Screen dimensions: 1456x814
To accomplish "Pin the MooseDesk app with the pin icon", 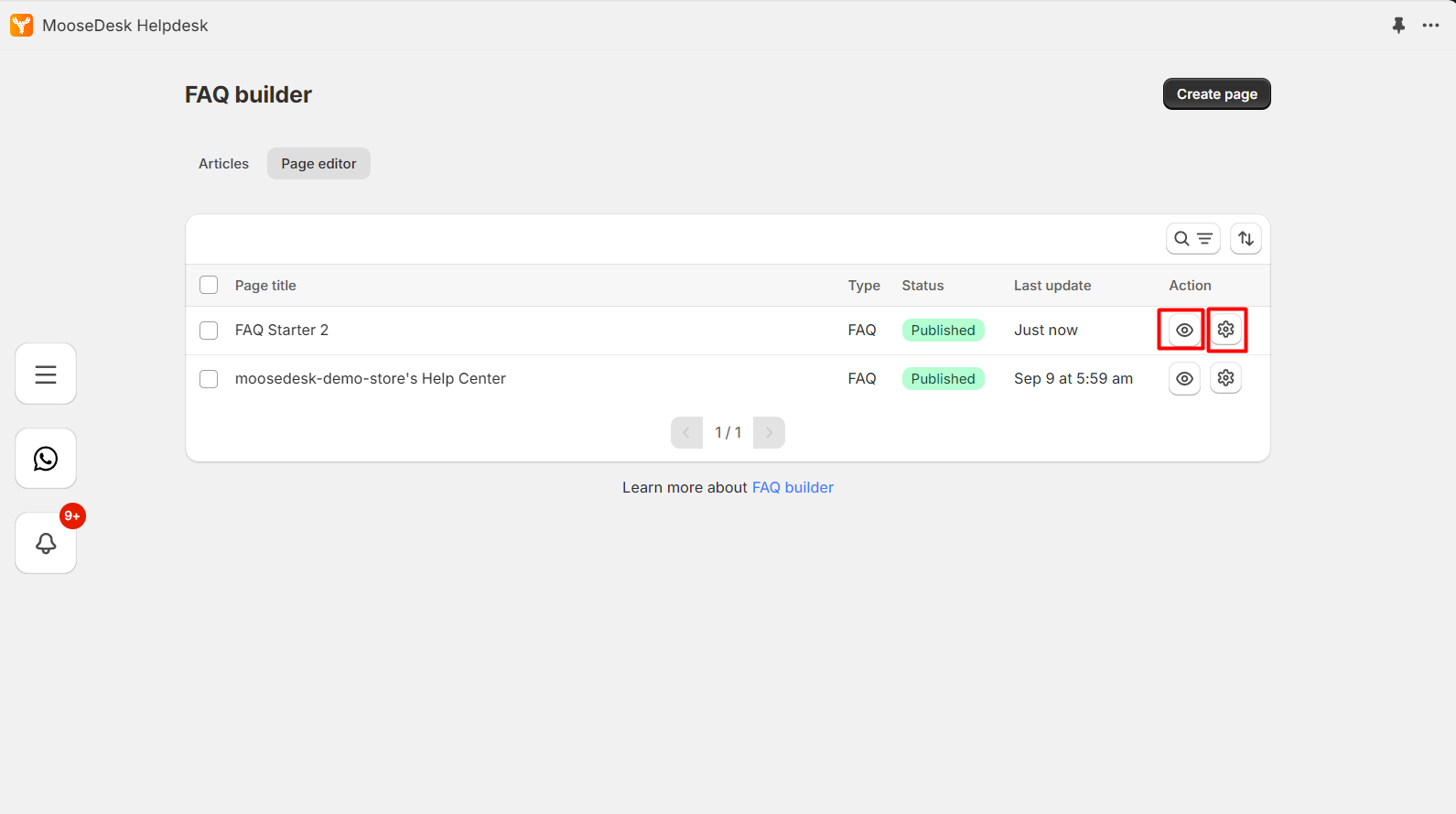I will tap(1398, 26).
